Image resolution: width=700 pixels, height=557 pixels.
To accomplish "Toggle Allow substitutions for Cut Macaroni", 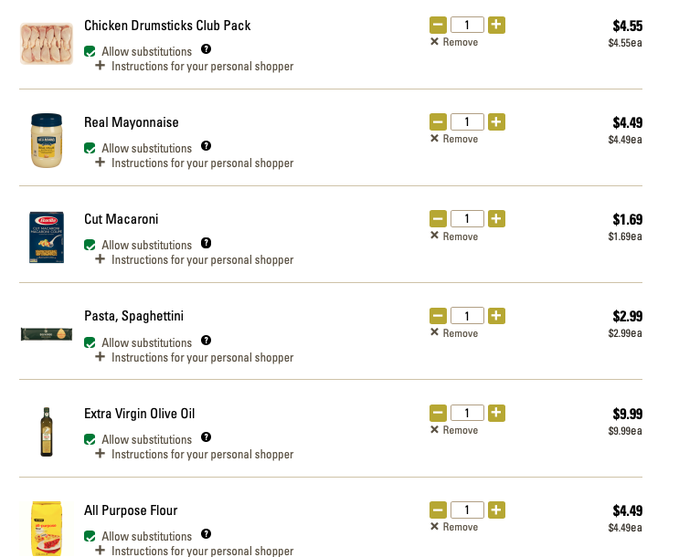I will click(90, 245).
